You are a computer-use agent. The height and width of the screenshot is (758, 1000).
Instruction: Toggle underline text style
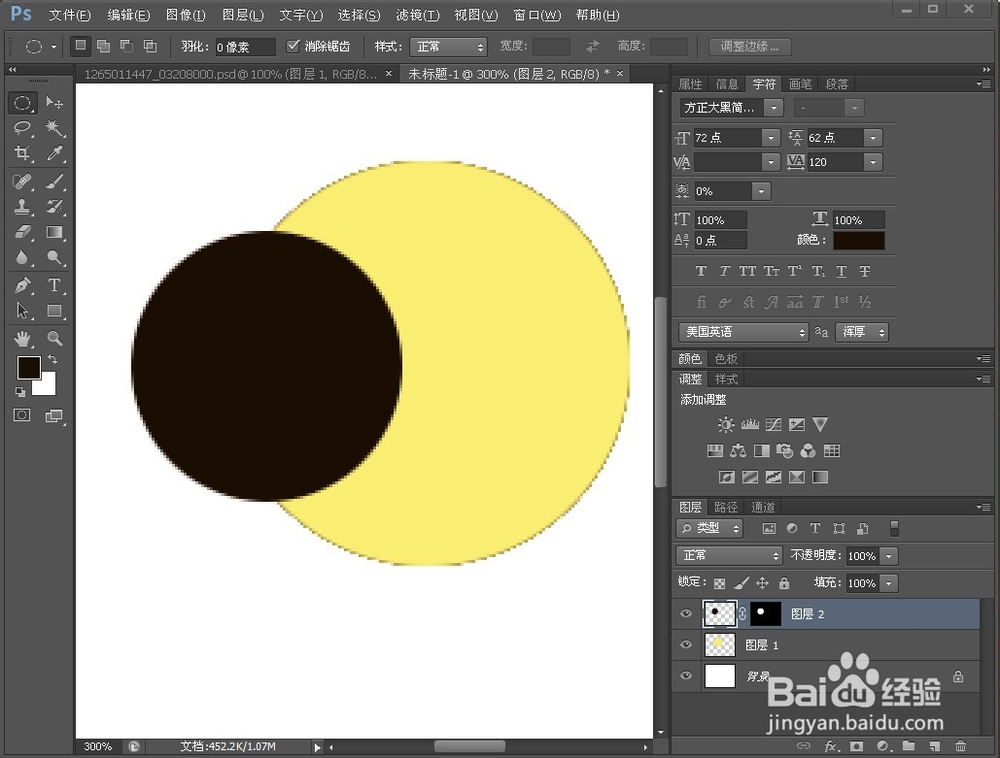841,272
